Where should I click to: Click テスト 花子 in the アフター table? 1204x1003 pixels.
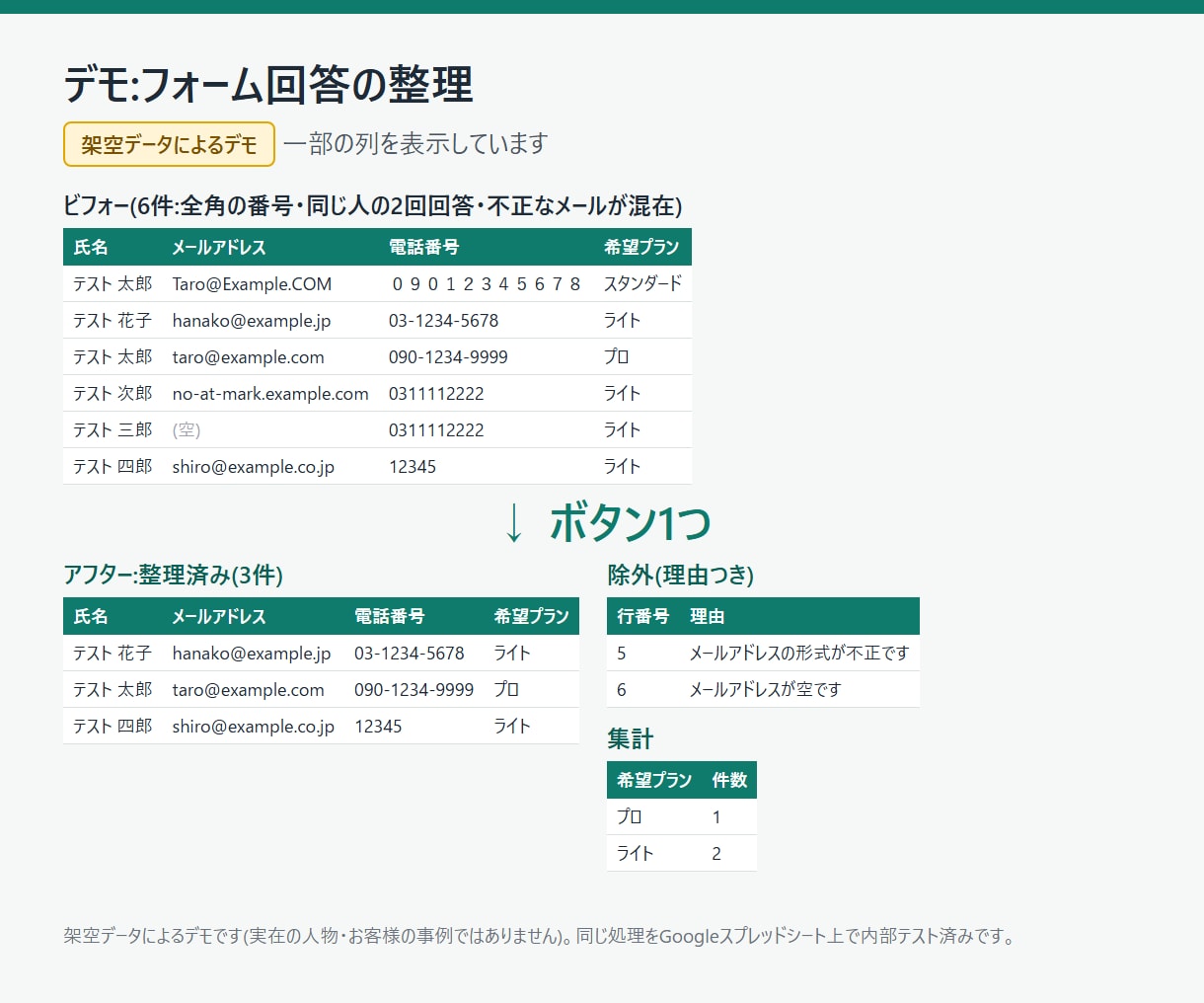point(113,653)
